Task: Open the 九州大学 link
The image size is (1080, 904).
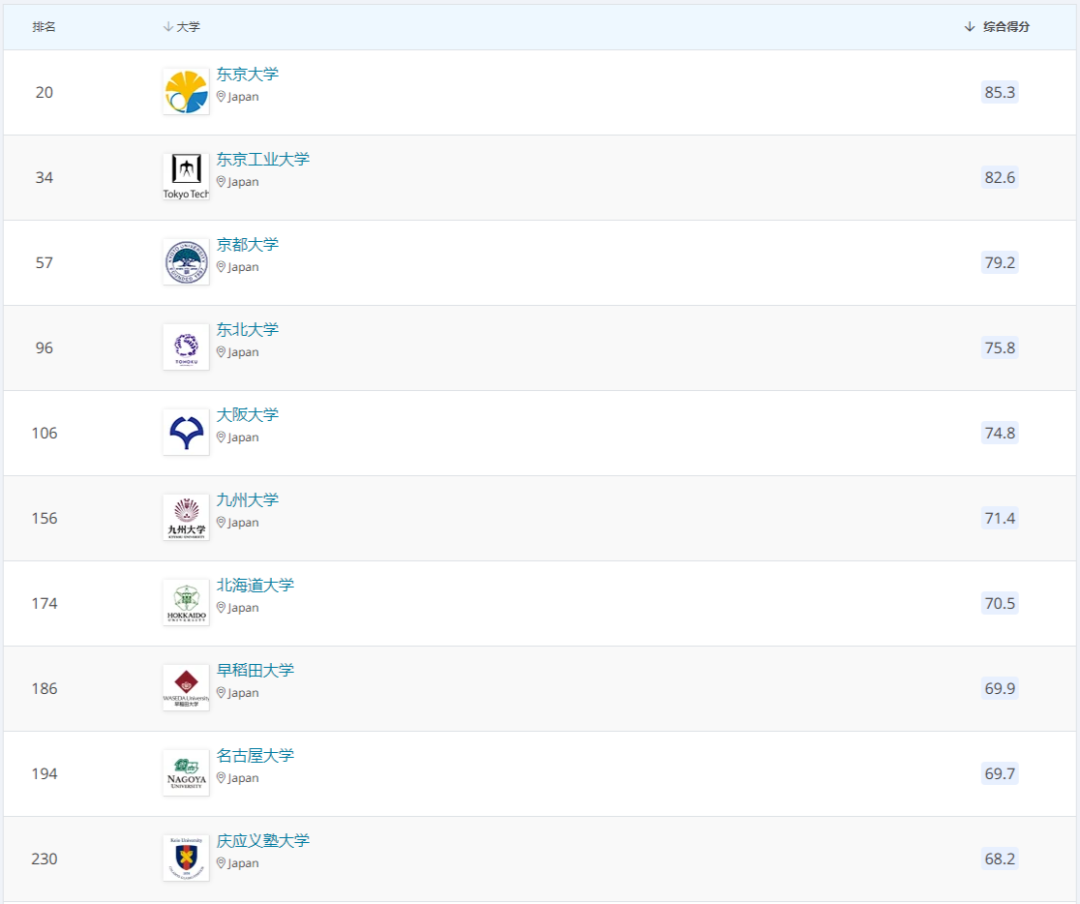Action: (247, 500)
